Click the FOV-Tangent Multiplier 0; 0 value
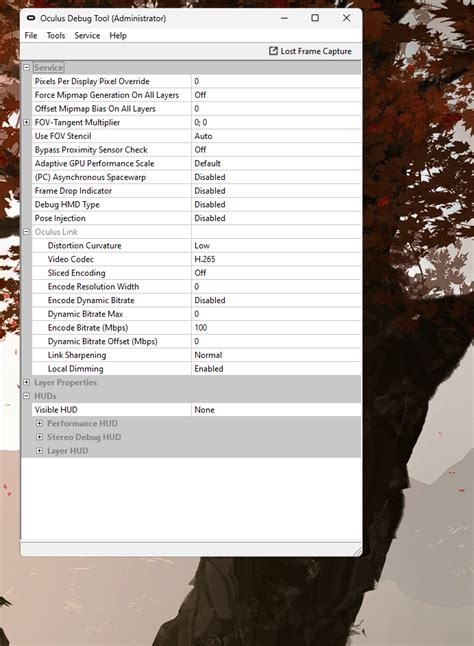474x646 pixels. coord(276,122)
